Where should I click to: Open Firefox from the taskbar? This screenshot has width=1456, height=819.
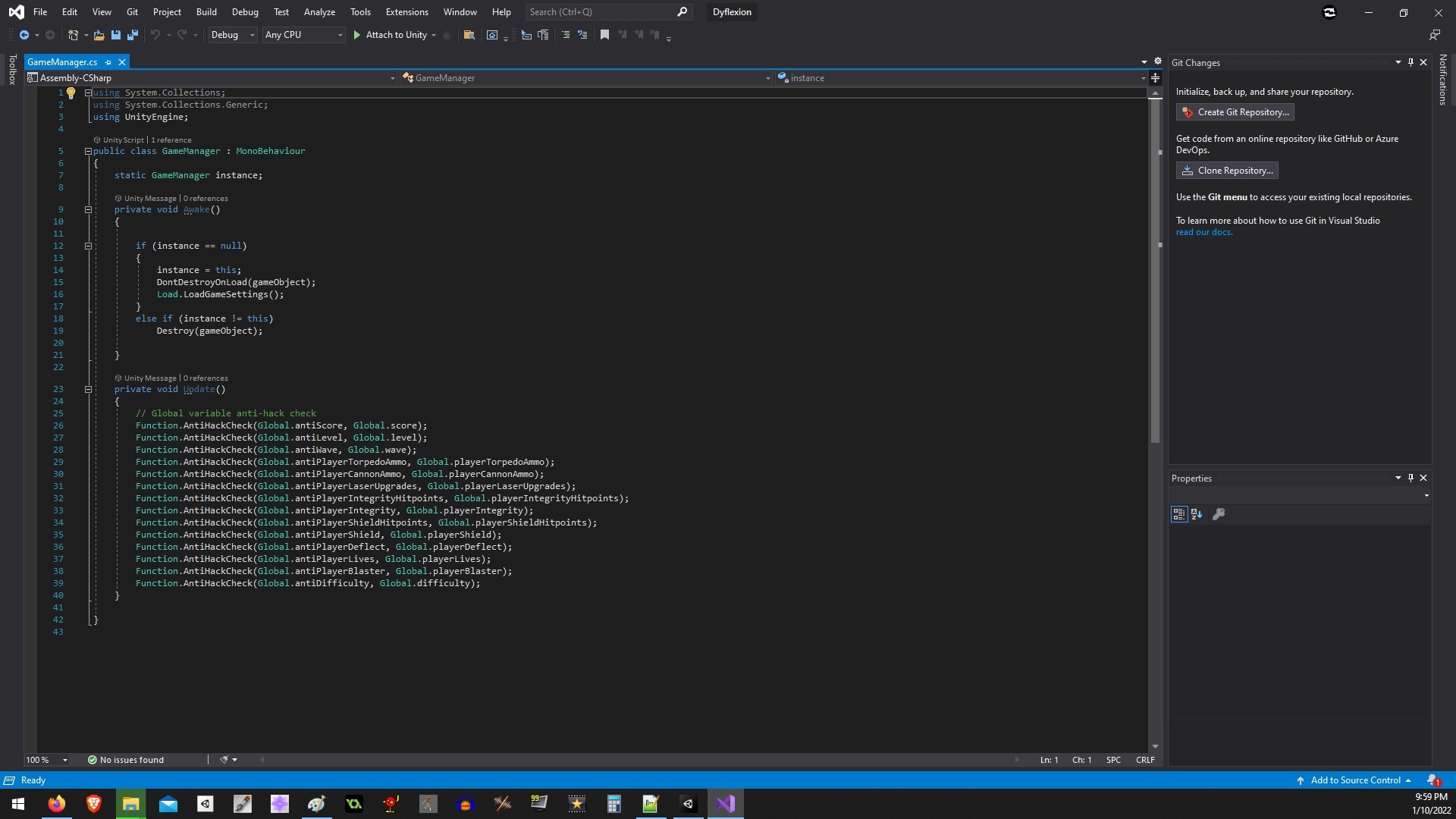tap(57, 804)
